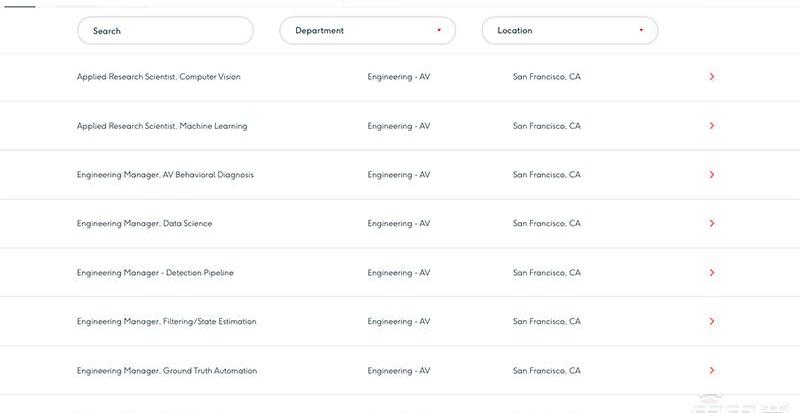
Task: Click the Department dropdown red arrow indicator
Action: point(439,30)
